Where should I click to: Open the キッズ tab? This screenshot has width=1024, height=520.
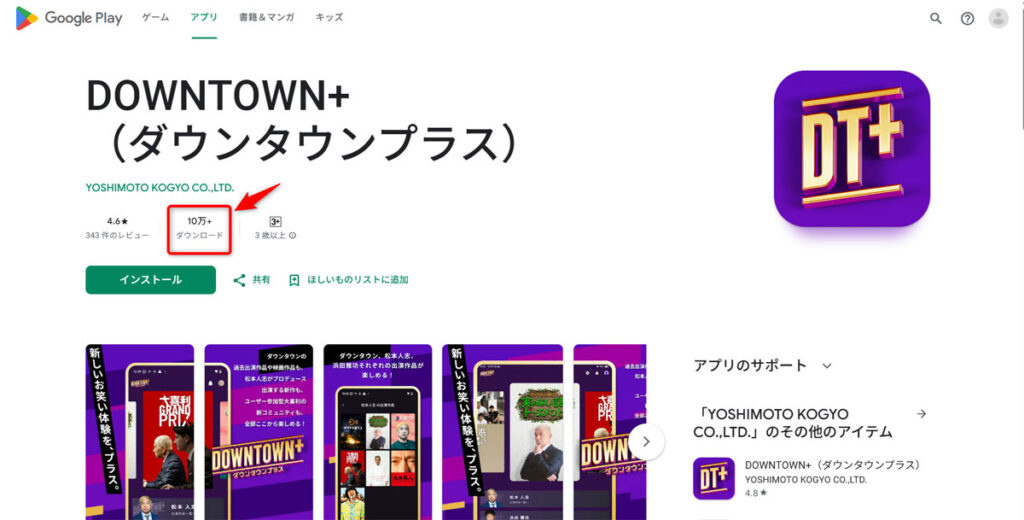pos(329,18)
